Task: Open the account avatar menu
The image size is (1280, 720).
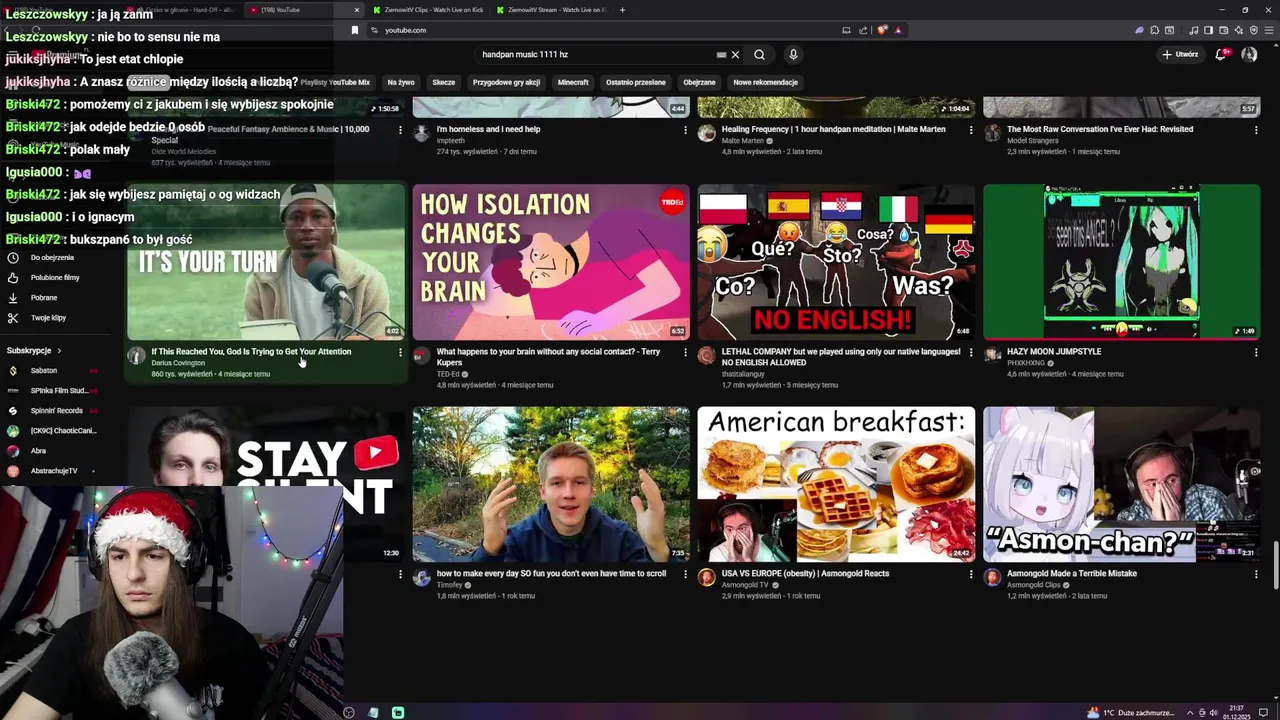Action: point(1249,54)
